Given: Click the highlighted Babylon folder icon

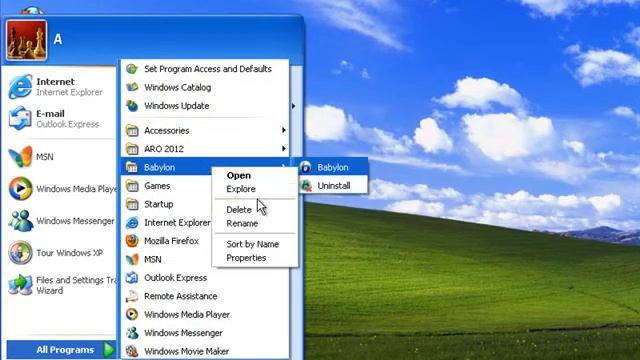Looking at the screenshot, I should 132,167.
